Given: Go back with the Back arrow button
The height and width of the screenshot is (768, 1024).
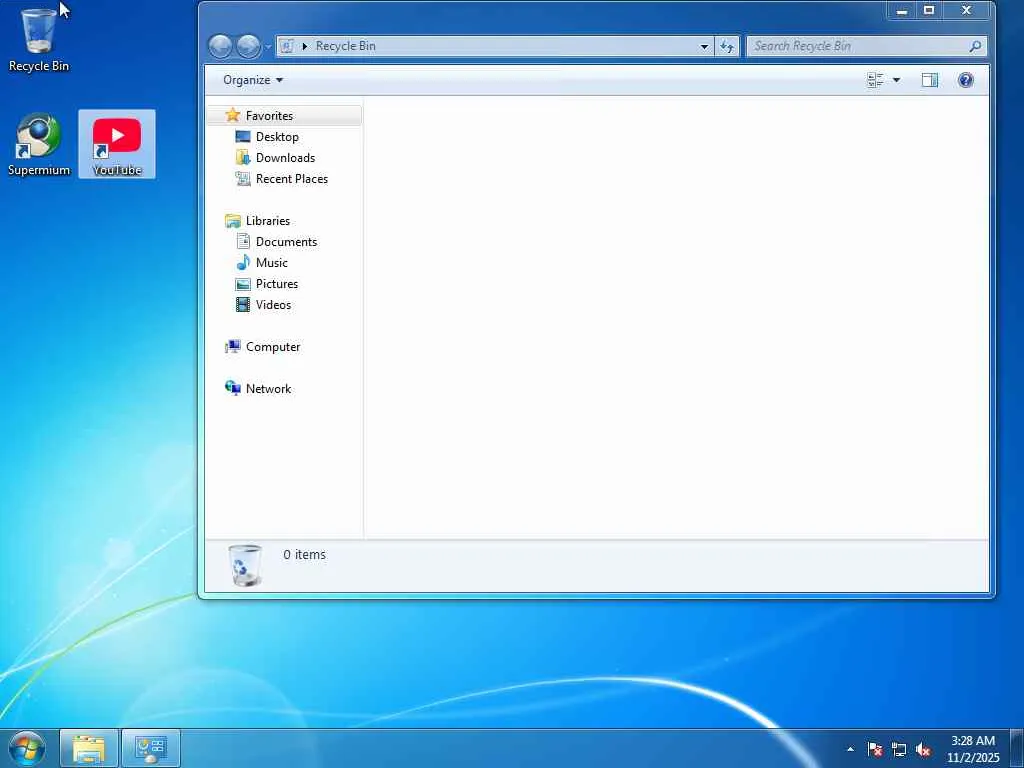Looking at the screenshot, I should (220, 46).
